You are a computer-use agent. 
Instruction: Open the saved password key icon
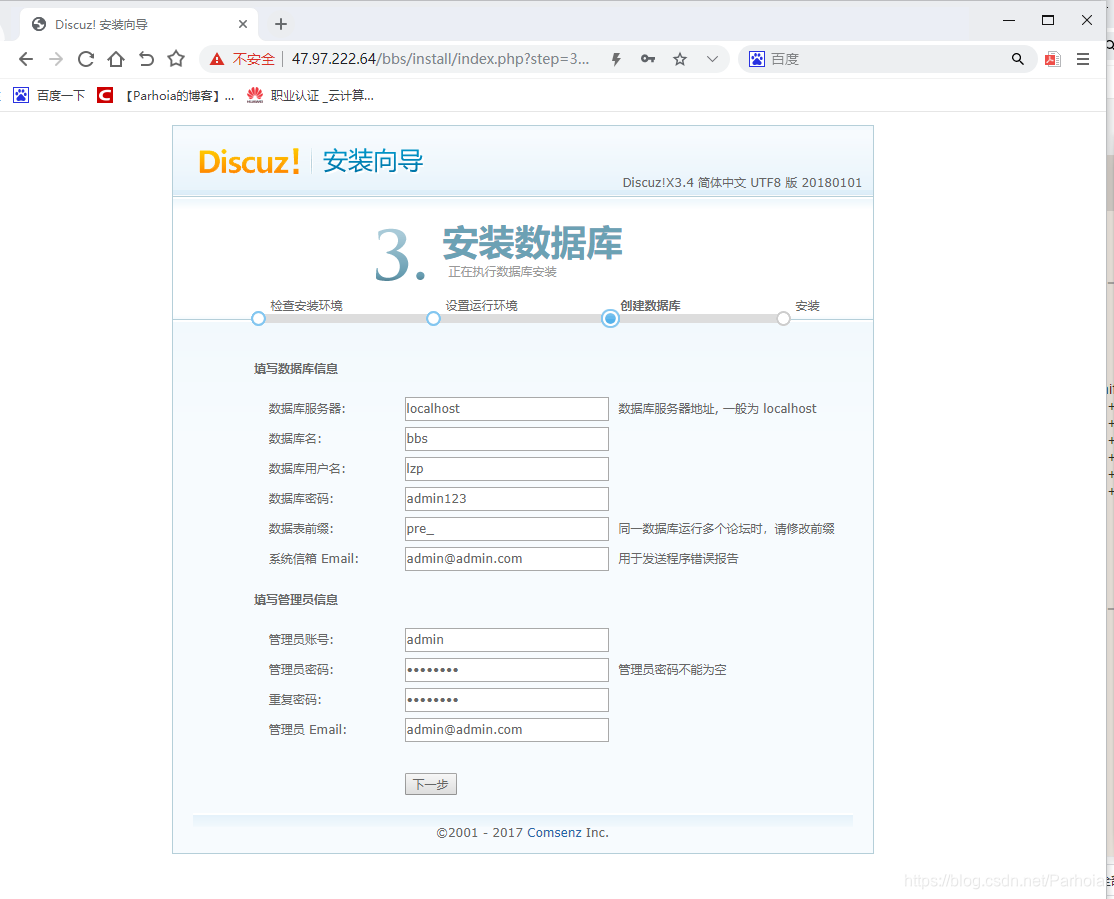tap(648, 59)
